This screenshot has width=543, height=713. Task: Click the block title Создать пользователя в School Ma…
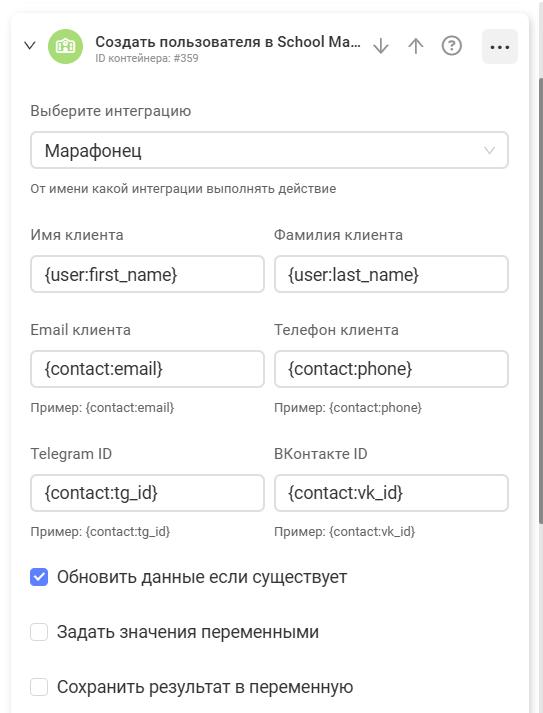(228, 42)
